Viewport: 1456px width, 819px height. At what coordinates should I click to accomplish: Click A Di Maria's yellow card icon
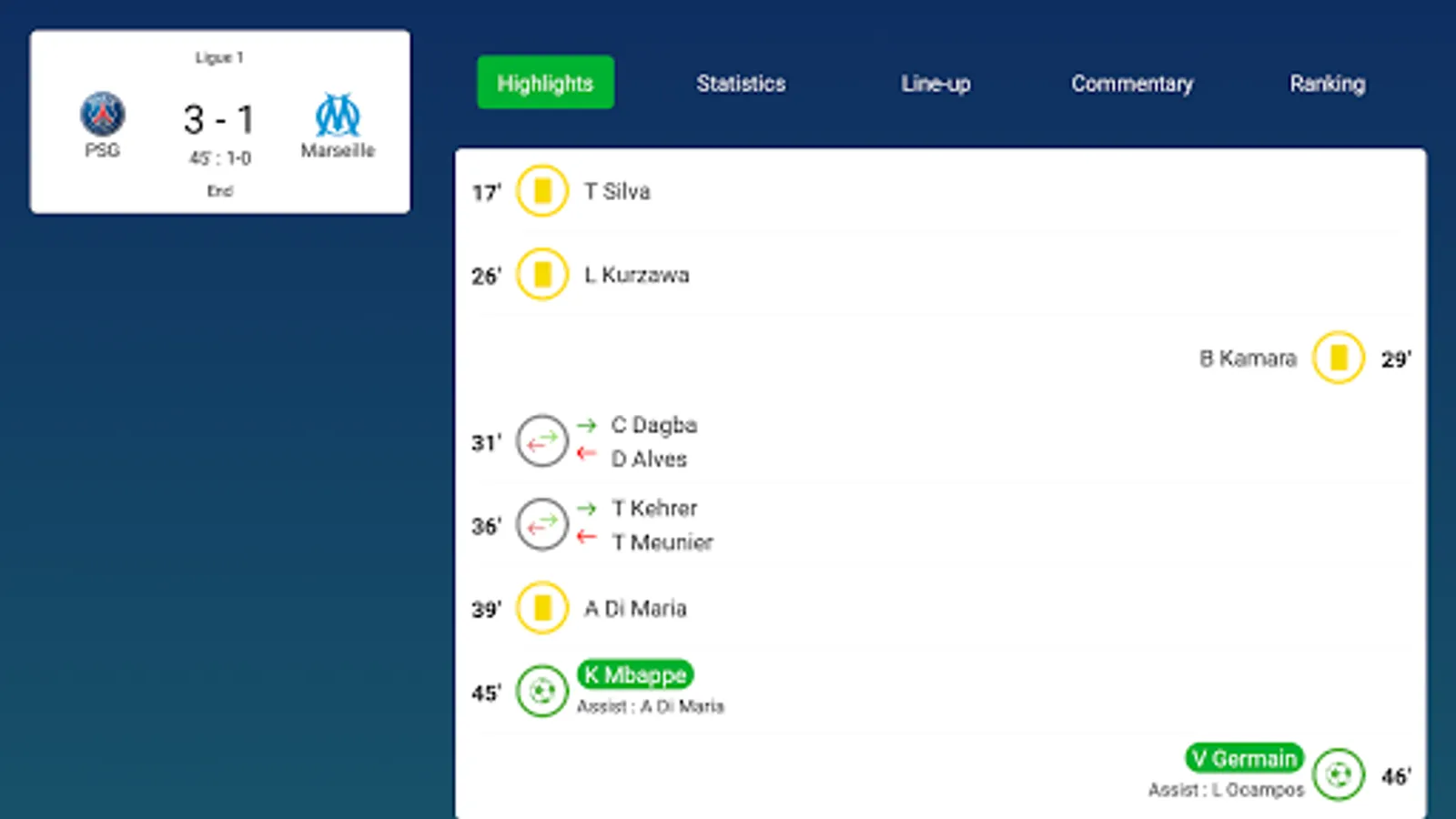(x=542, y=608)
